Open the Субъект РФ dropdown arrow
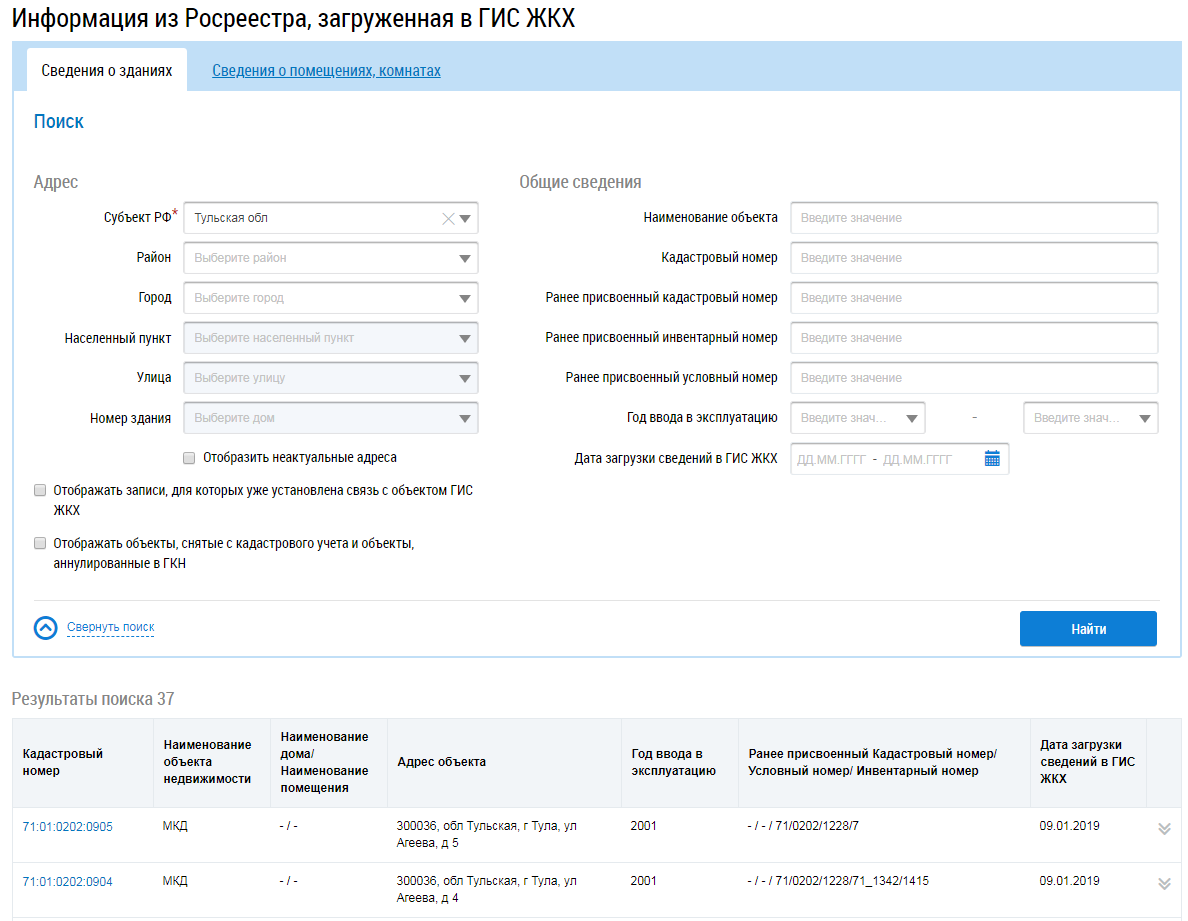The height and width of the screenshot is (921, 1188). pyautogui.click(x=465, y=218)
